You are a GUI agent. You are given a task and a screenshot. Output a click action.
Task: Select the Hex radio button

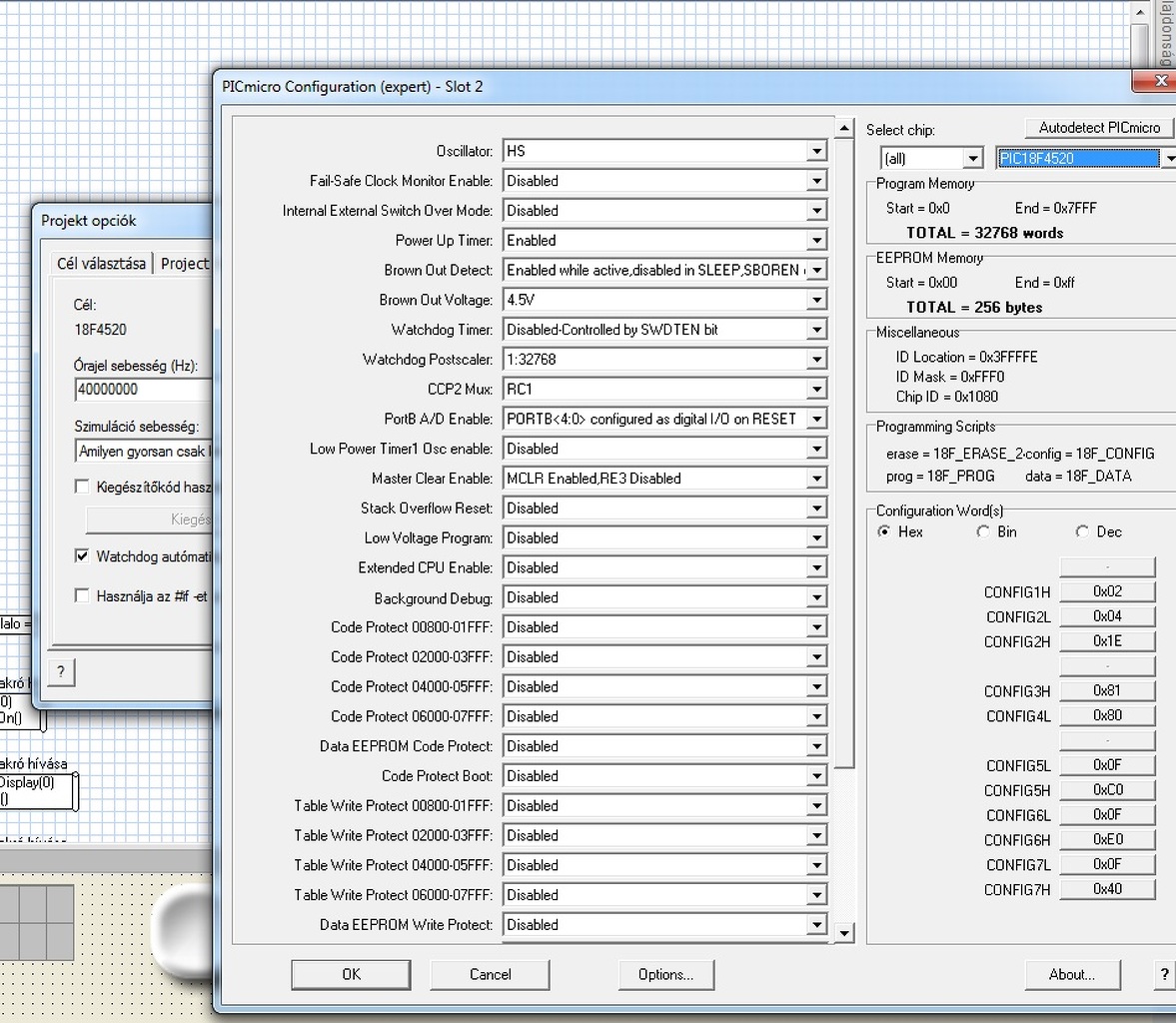point(884,531)
